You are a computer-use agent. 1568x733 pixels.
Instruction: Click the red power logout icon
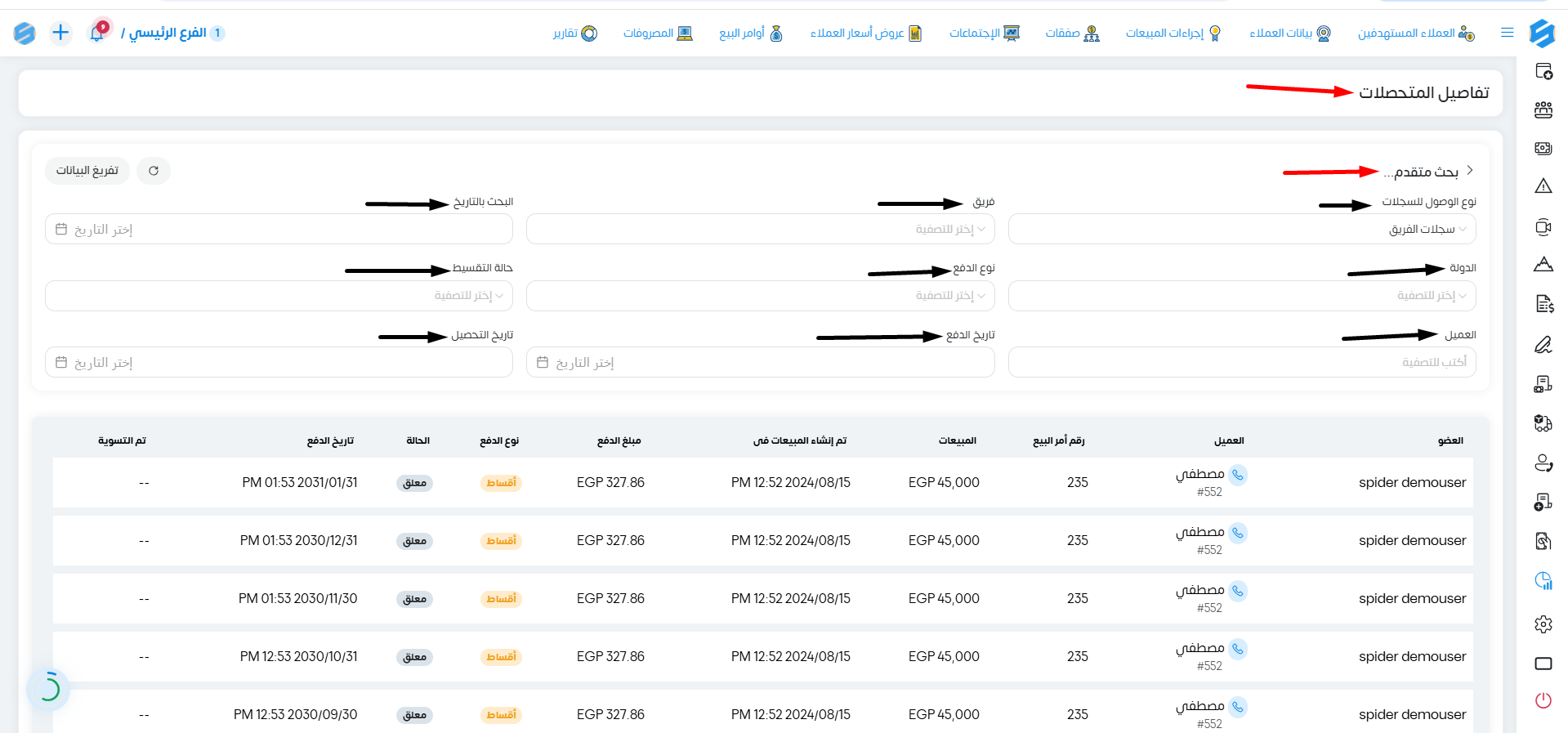click(1543, 700)
